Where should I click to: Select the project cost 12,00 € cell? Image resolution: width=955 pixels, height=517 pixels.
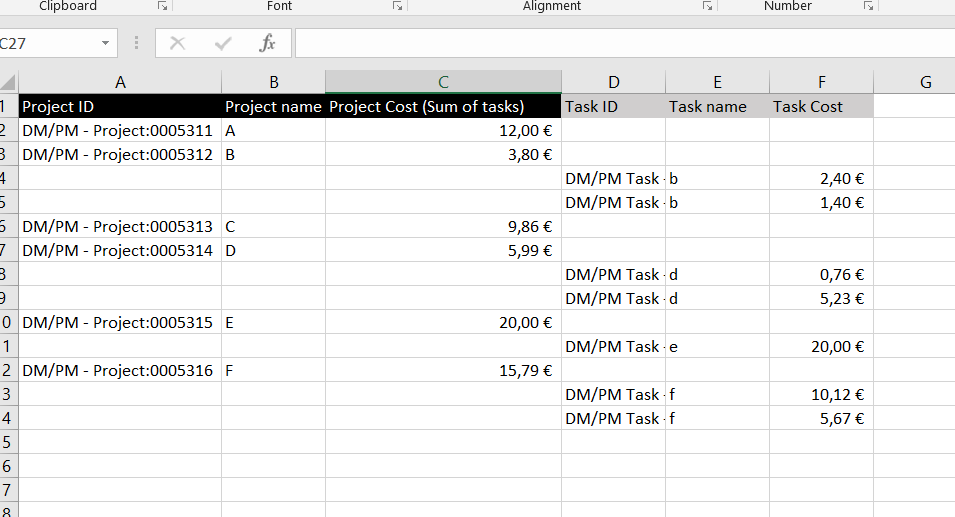[x=443, y=130]
